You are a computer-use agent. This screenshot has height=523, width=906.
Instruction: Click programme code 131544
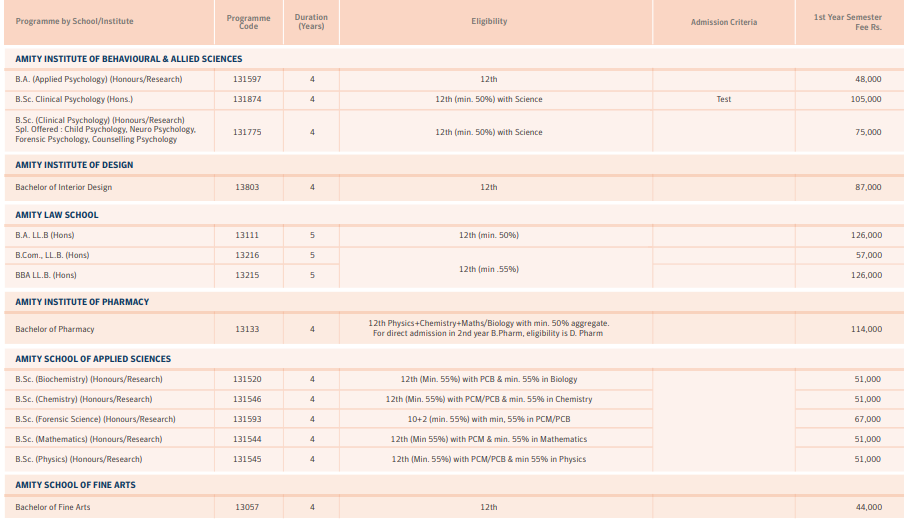coord(247,439)
